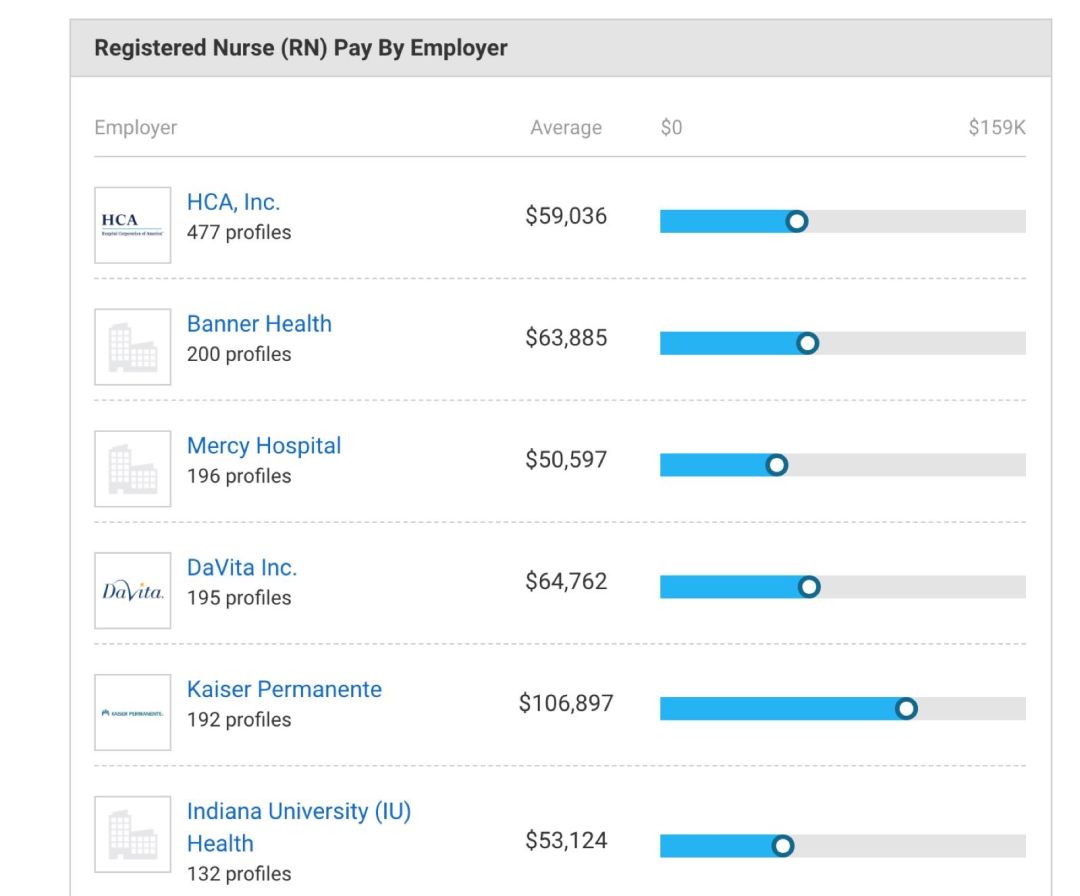Click the 132 profiles text
1080x896 pixels.
(x=239, y=874)
